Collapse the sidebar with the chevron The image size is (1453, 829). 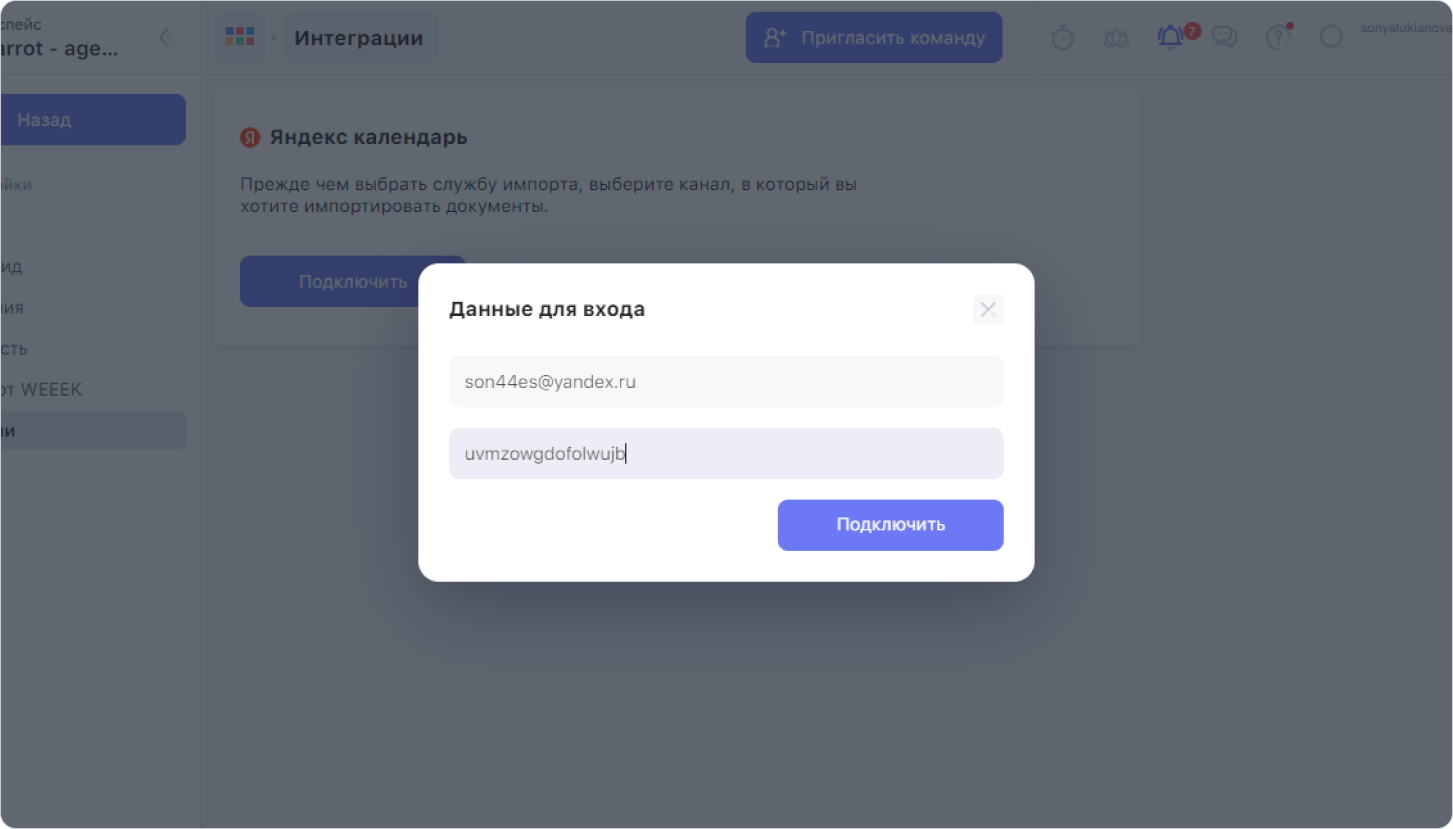tap(166, 38)
